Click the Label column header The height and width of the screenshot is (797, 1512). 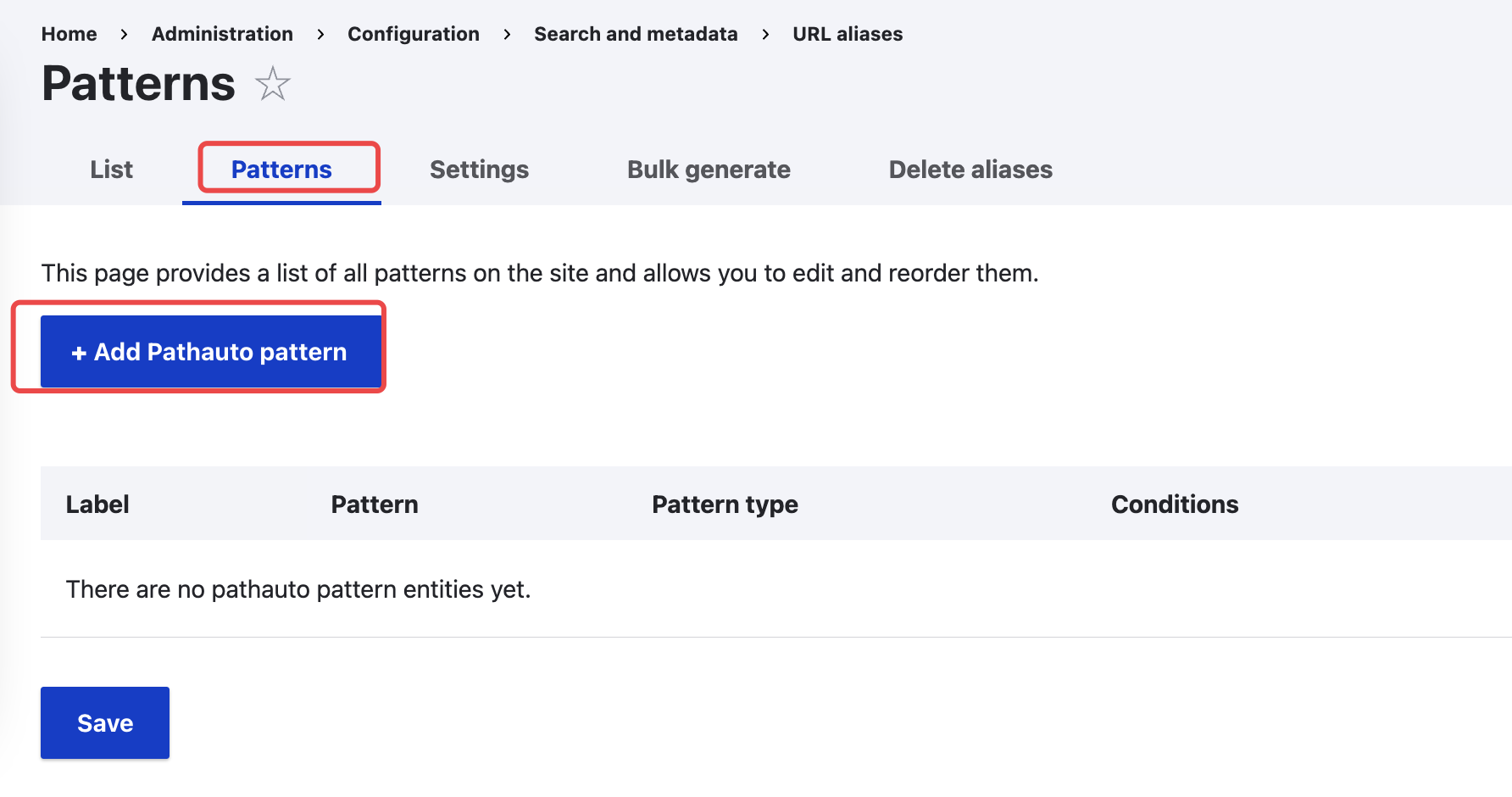[x=97, y=504]
